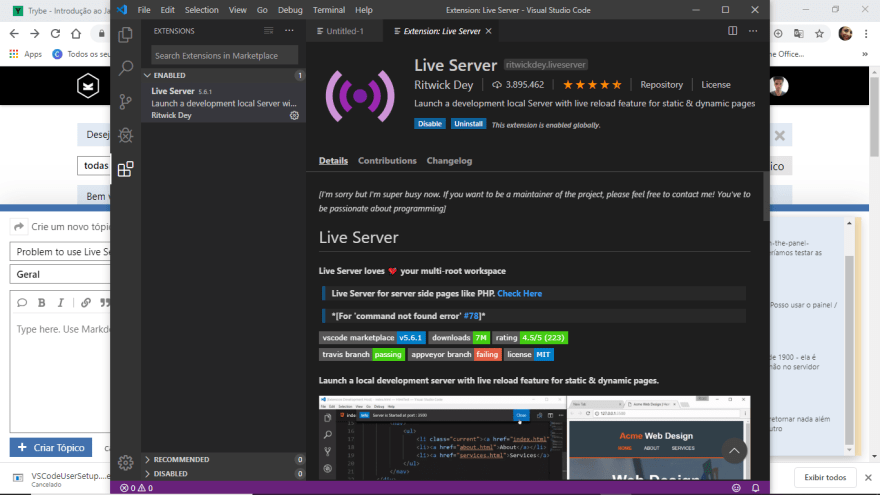Open the View menu
Screen dimensions: 880x495
pos(237,10)
